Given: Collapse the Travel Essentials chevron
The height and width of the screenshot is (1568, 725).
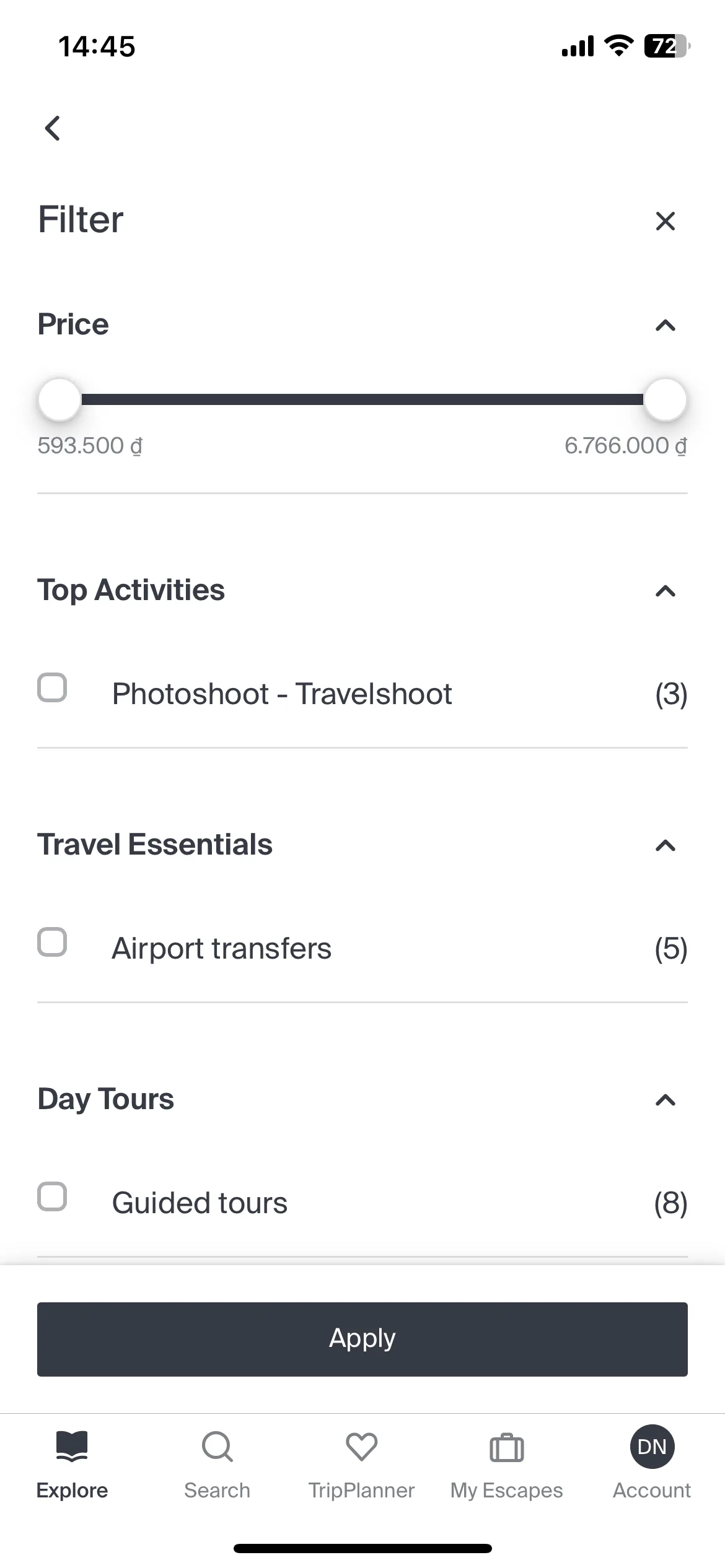Looking at the screenshot, I should pos(666,846).
